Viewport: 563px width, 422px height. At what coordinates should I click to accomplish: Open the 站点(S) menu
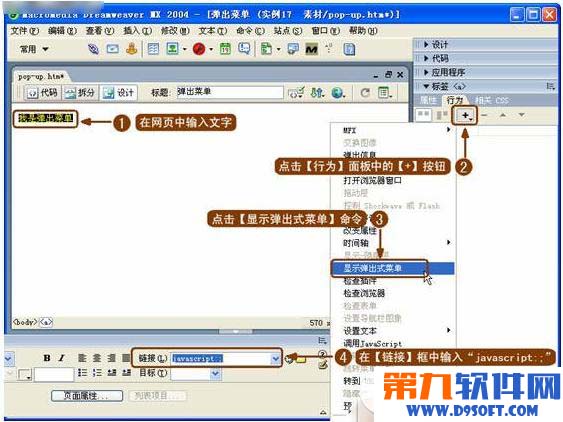288,31
